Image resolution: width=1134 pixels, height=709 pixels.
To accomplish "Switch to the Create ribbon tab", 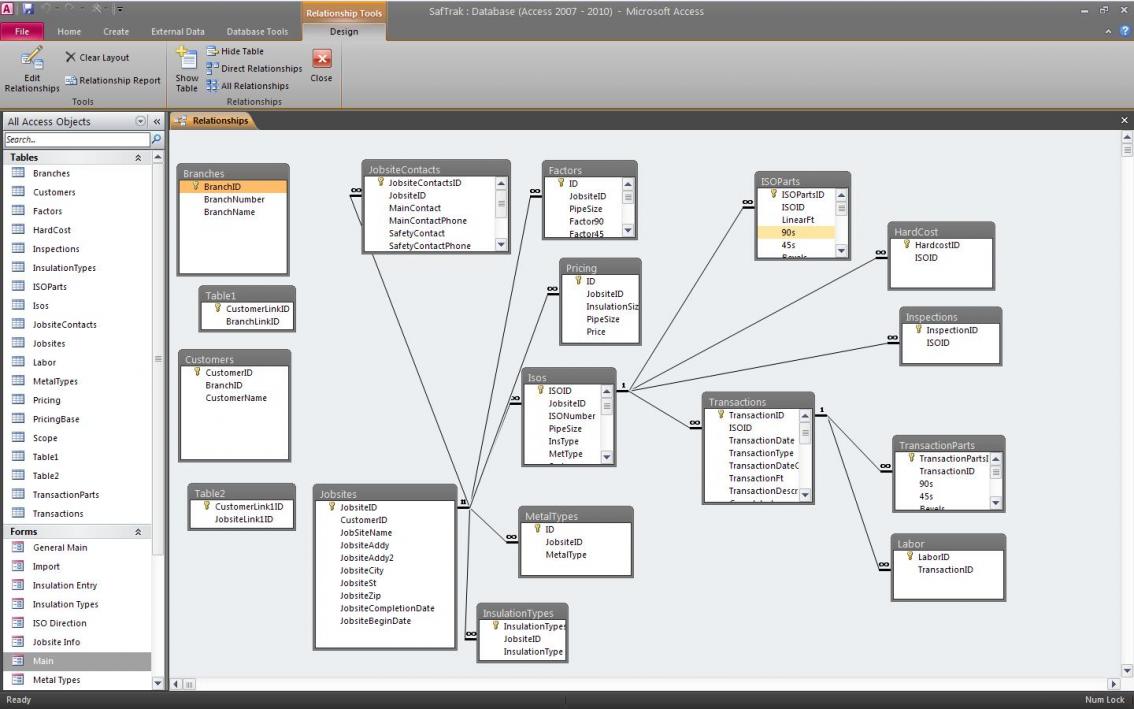I will 116,31.
